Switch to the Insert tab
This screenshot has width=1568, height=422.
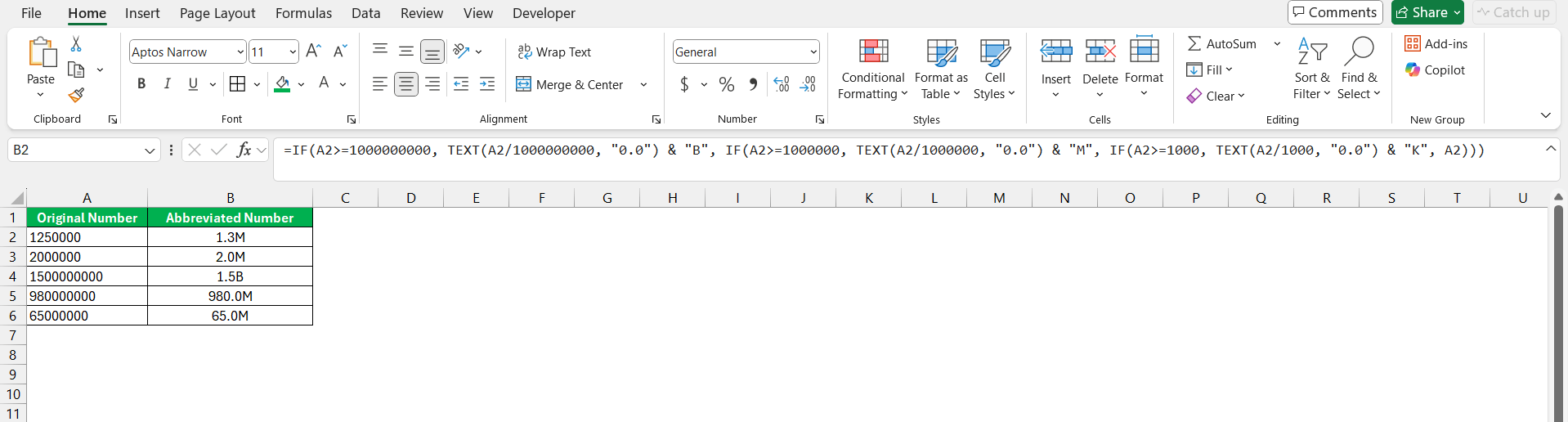pyautogui.click(x=142, y=13)
